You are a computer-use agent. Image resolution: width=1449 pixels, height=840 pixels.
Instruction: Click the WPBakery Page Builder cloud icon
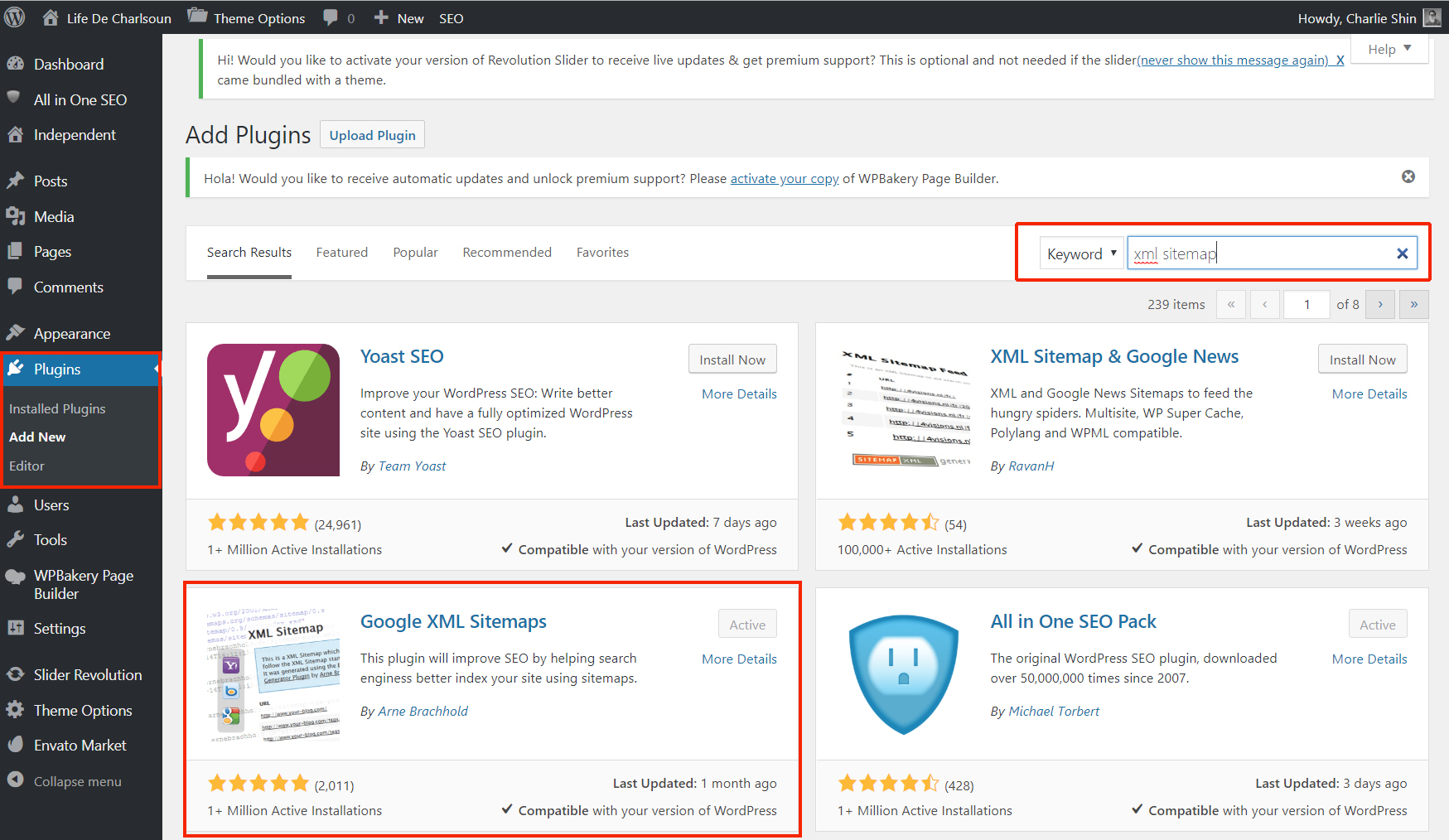point(15,577)
